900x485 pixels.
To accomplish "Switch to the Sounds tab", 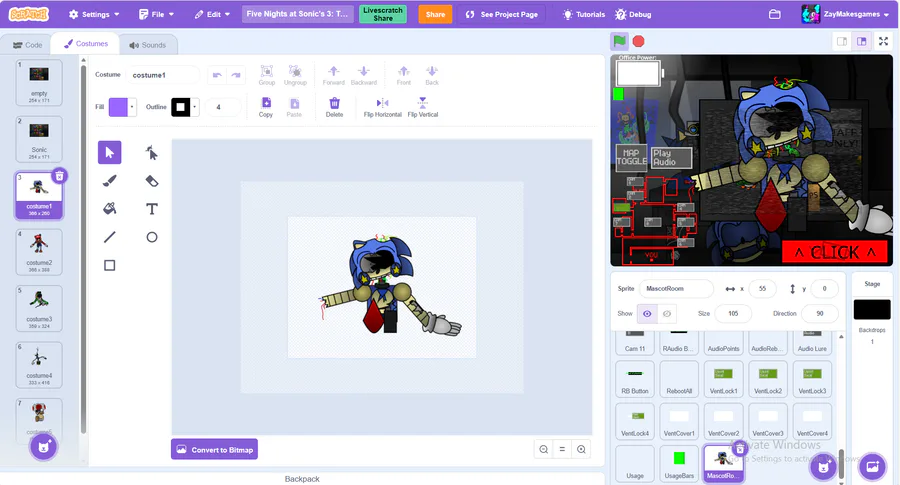I will point(148,45).
